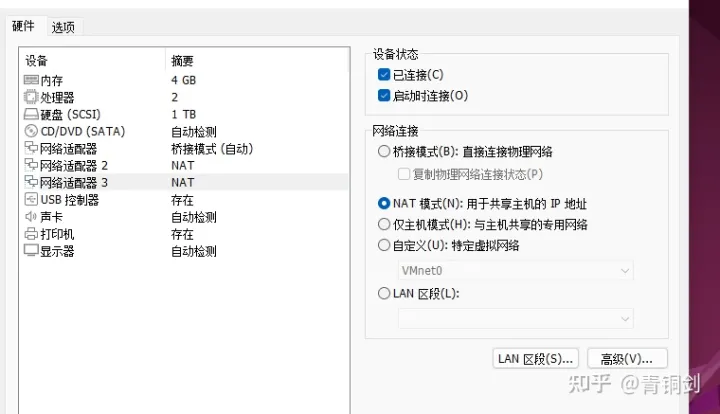Select the 显示器 display icon

[30, 251]
